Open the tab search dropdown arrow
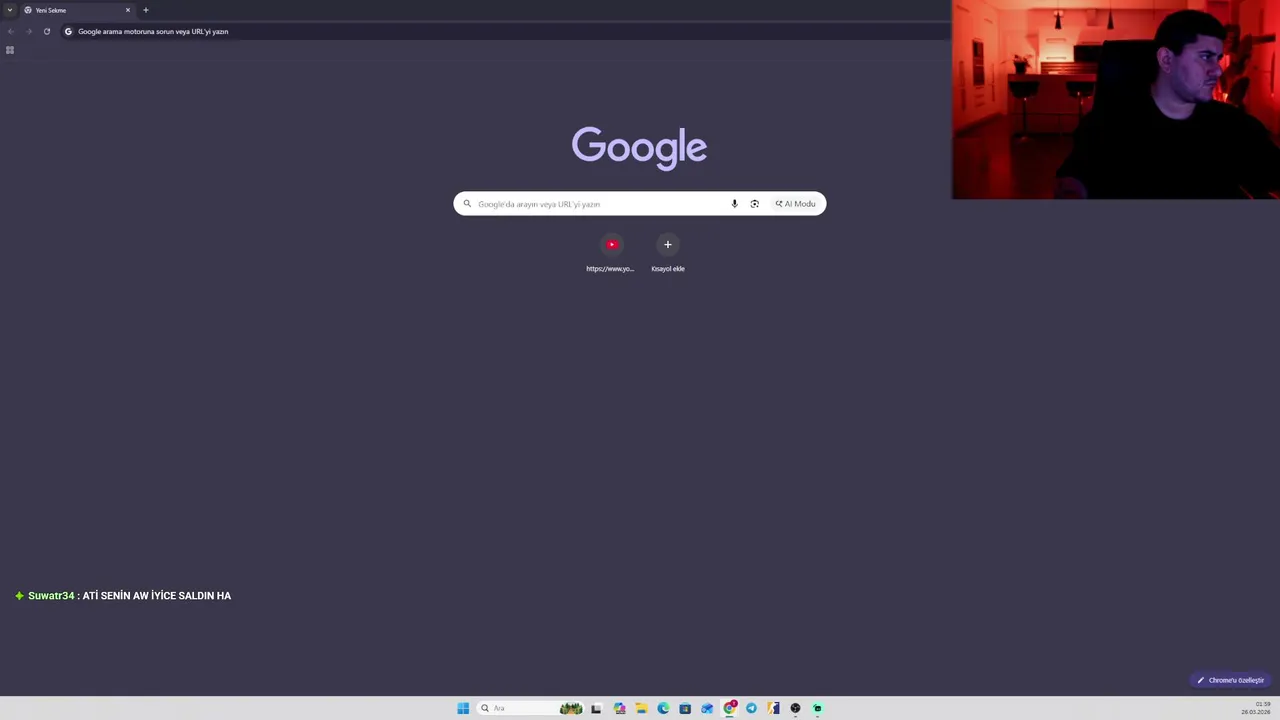This screenshot has width=1280, height=720. [10, 10]
